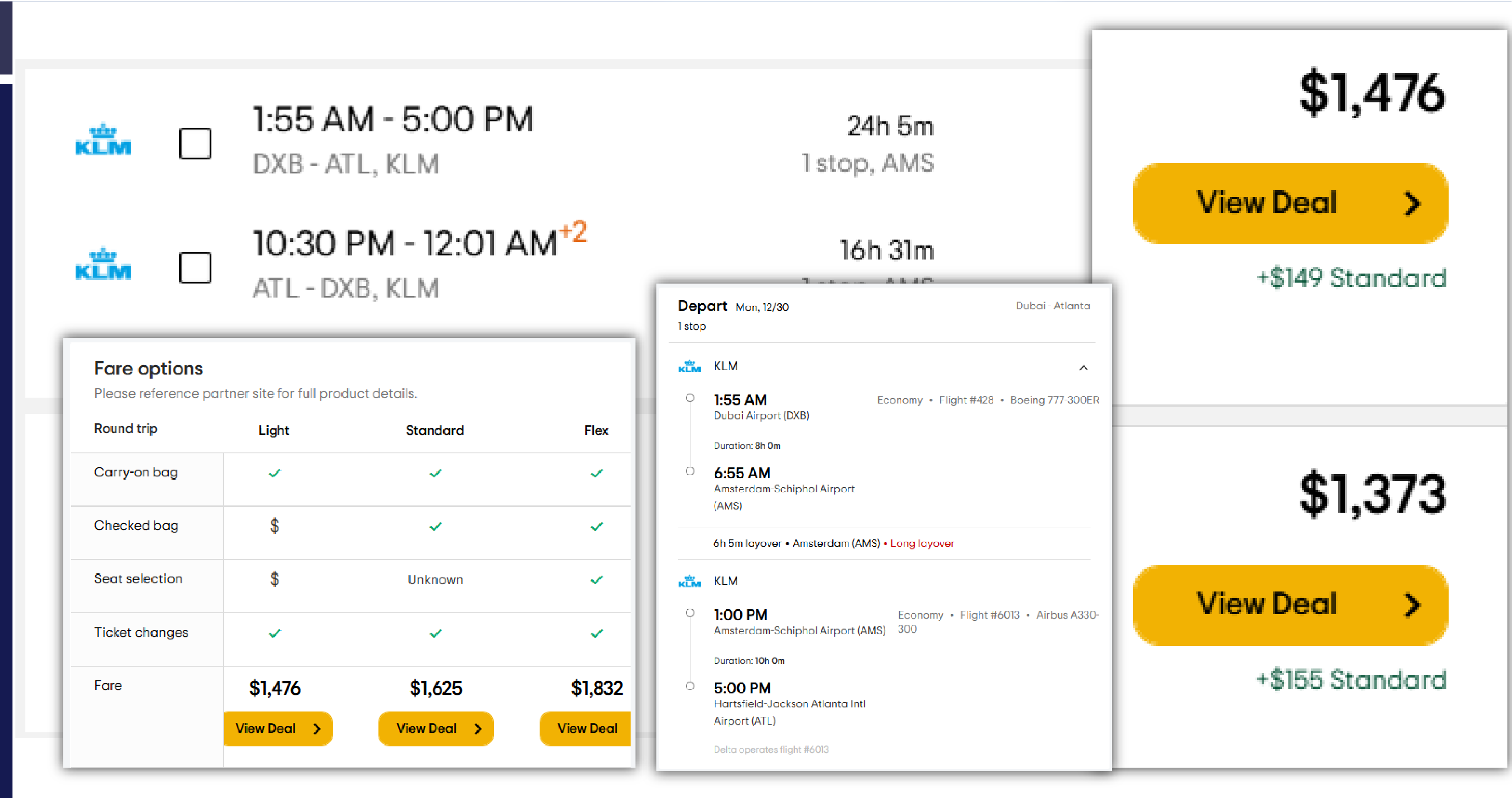The height and width of the screenshot is (798, 1512).
Task: Click View Deal for $1,476 Light fare
Action: (x=278, y=728)
